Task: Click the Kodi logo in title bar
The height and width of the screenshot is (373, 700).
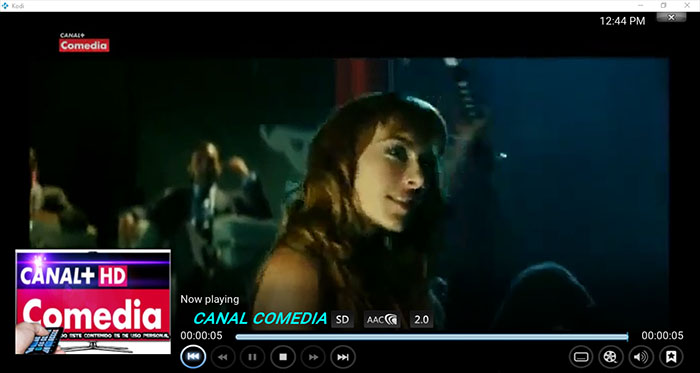Action: pyautogui.click(x=5, y=5)
